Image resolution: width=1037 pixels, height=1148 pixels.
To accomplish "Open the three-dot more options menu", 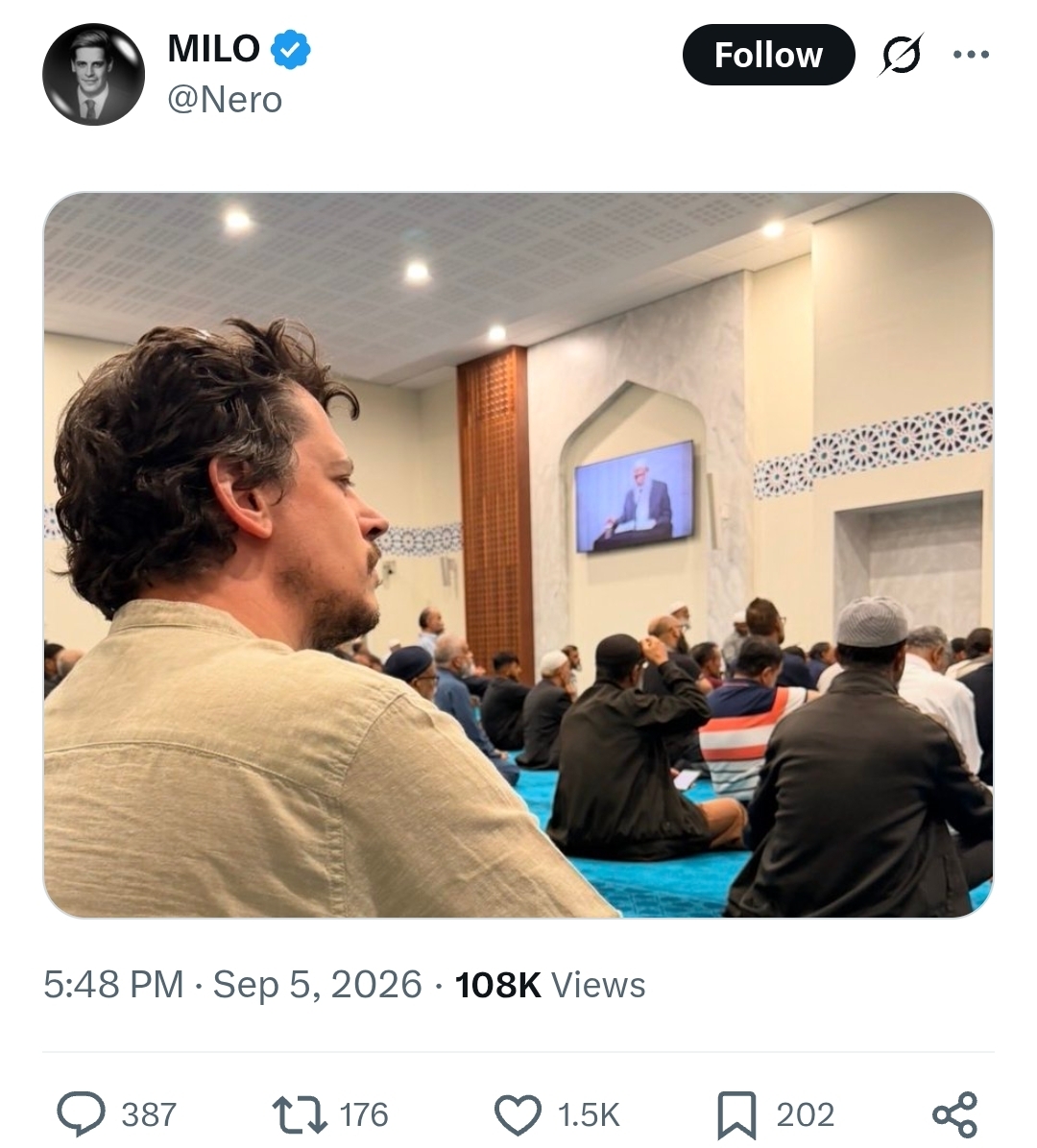I will 971,54.
